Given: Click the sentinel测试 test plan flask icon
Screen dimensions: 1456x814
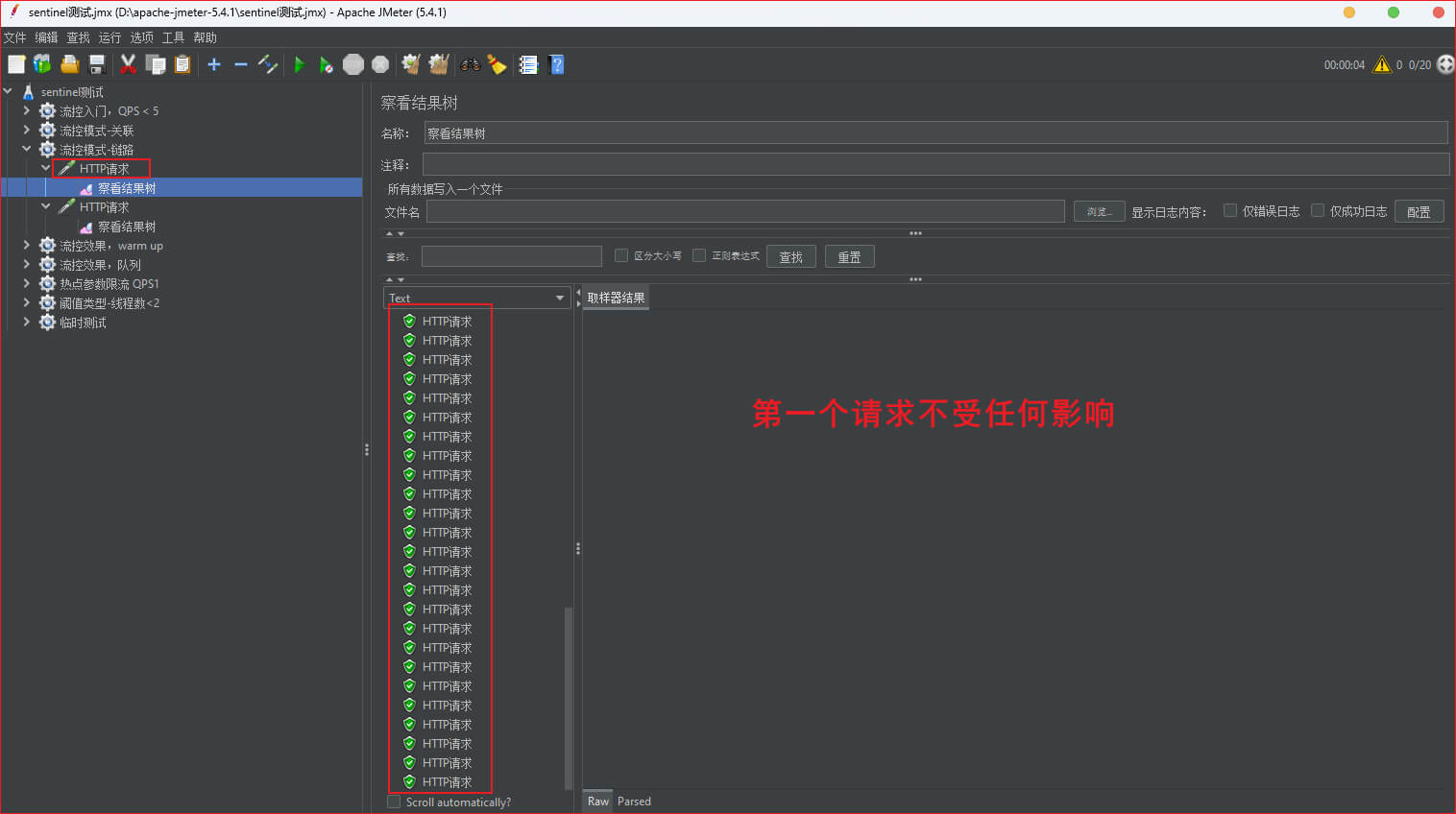Looking at the screenshot, I should tap(28, 92).
